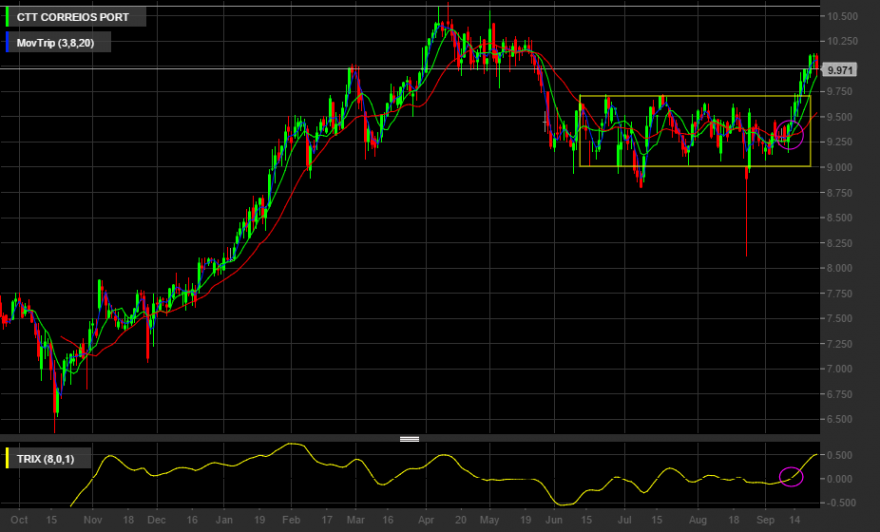Click the May label on the time axis
The height and width of the screenshot is (532, 880).
[489, 520]
